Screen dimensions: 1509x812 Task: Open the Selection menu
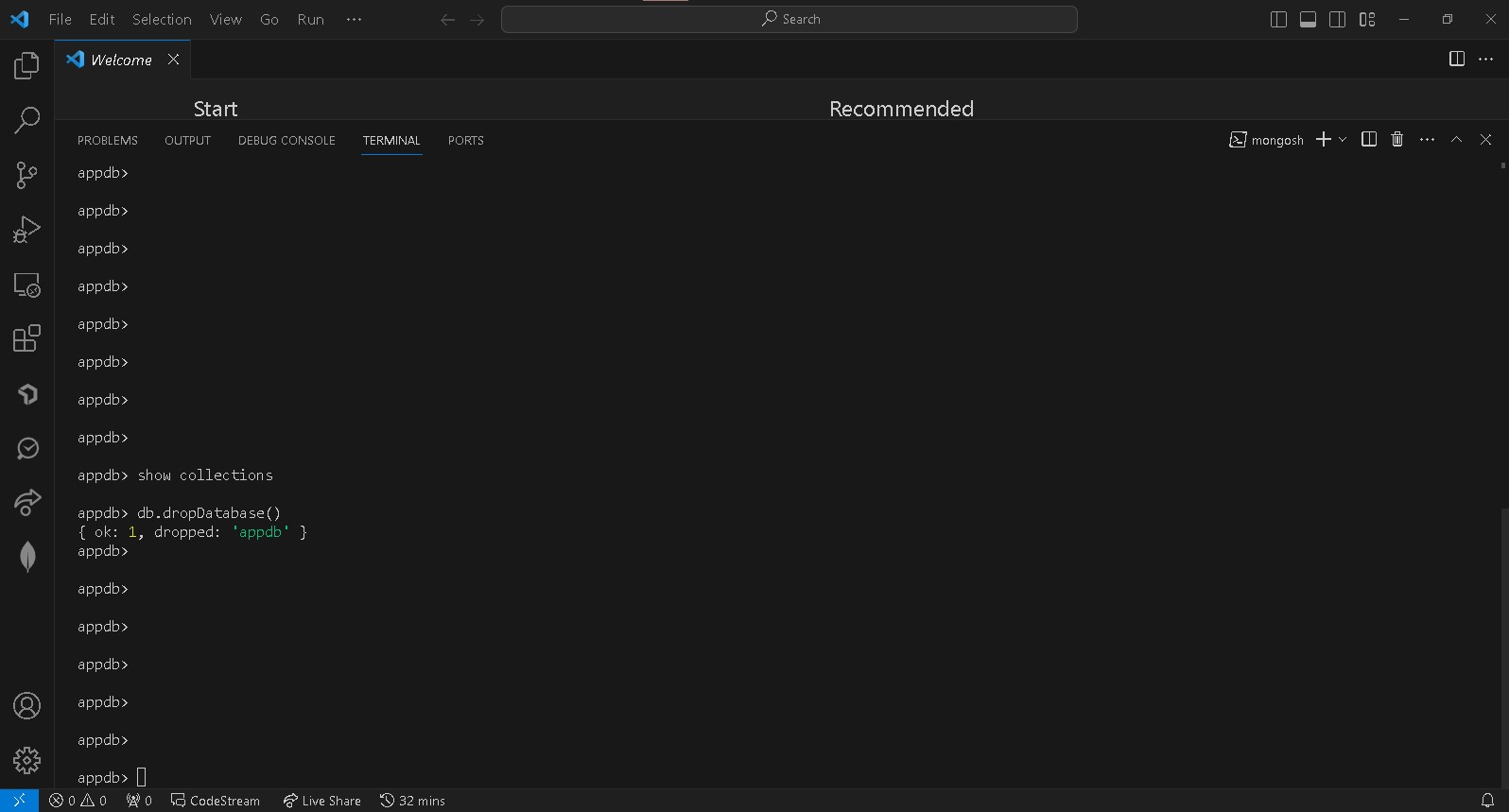(162, 20)
